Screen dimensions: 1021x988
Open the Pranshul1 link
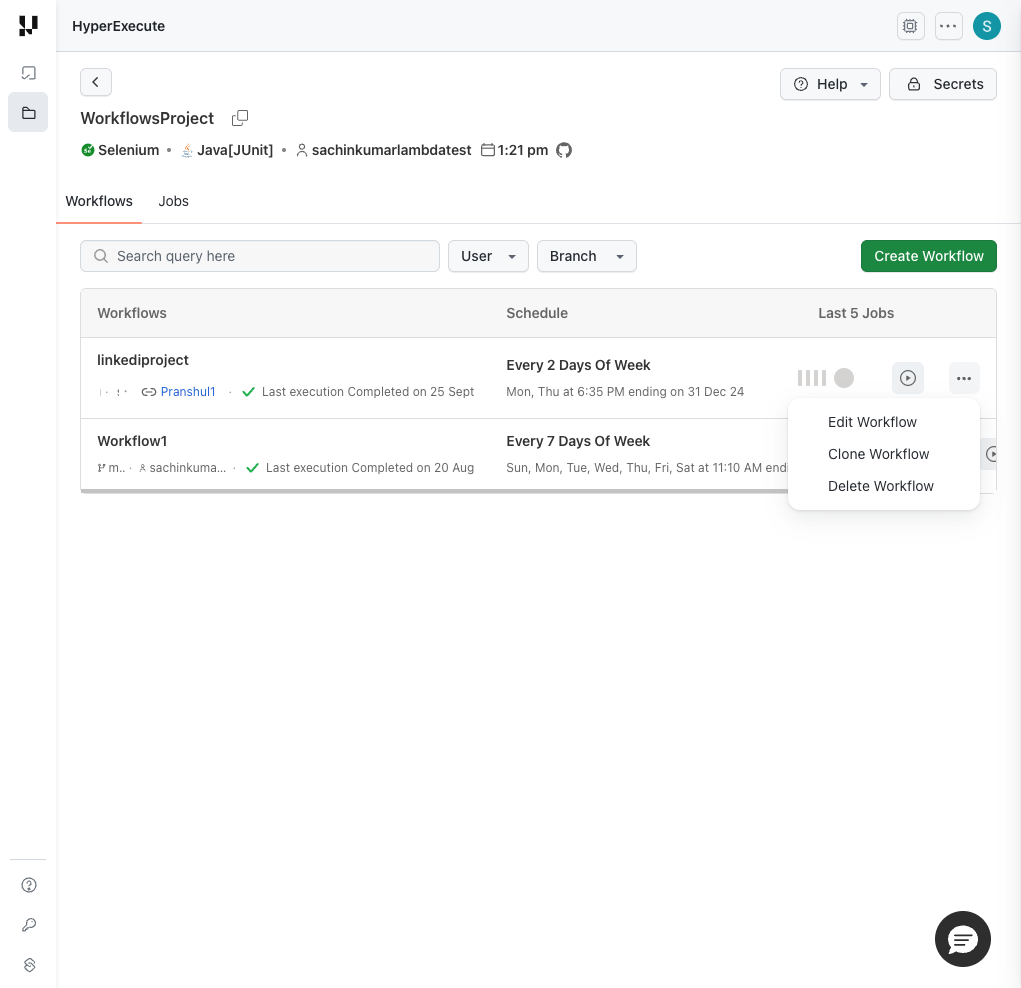(x=188, y=392)
